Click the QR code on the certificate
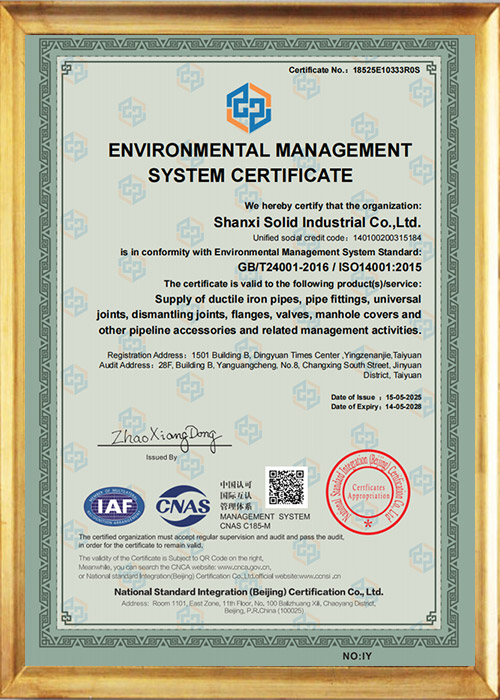 tap(286, 487)
